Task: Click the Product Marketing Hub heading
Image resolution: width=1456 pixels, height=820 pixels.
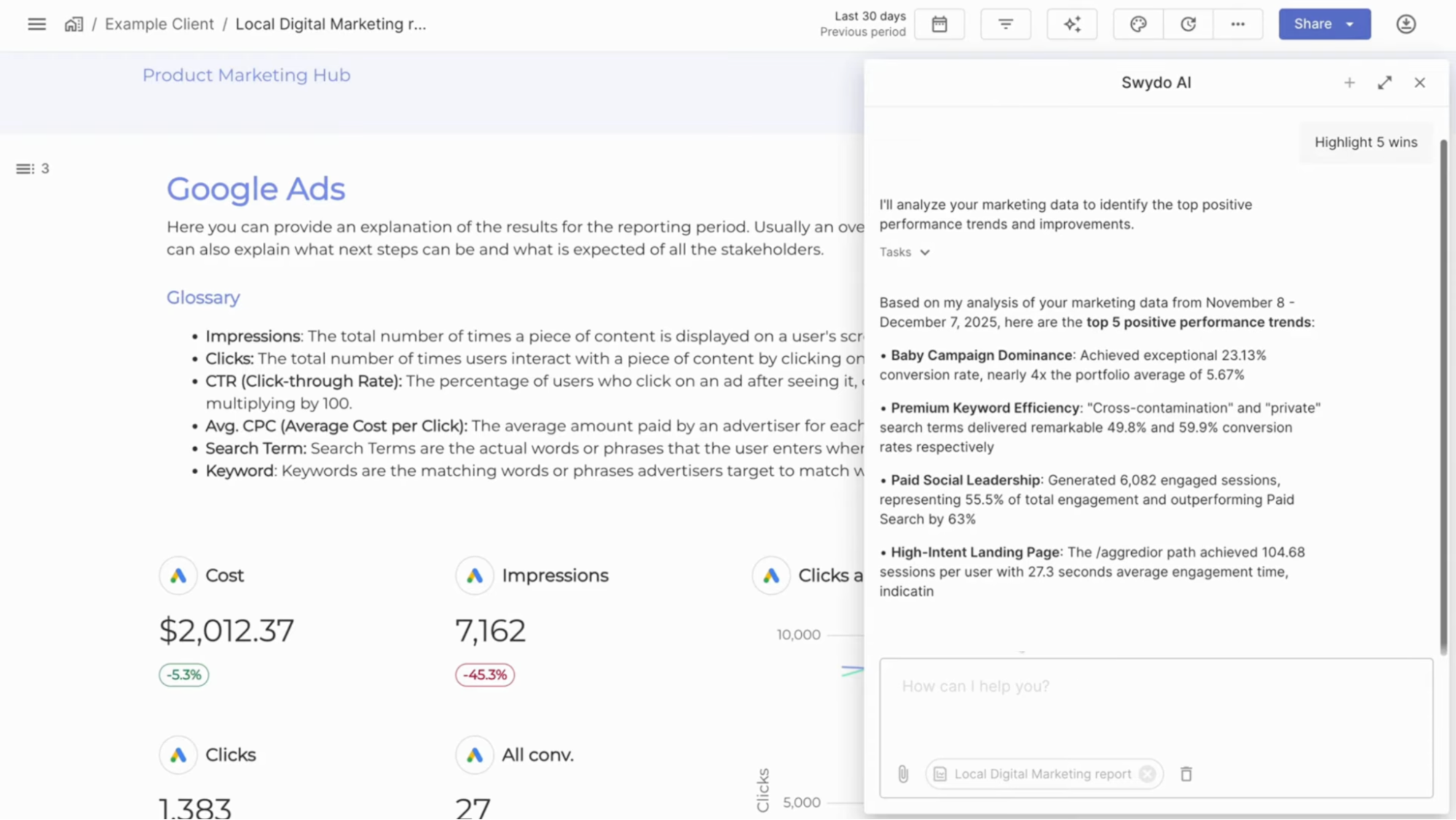Action: [x=246, y=75]
